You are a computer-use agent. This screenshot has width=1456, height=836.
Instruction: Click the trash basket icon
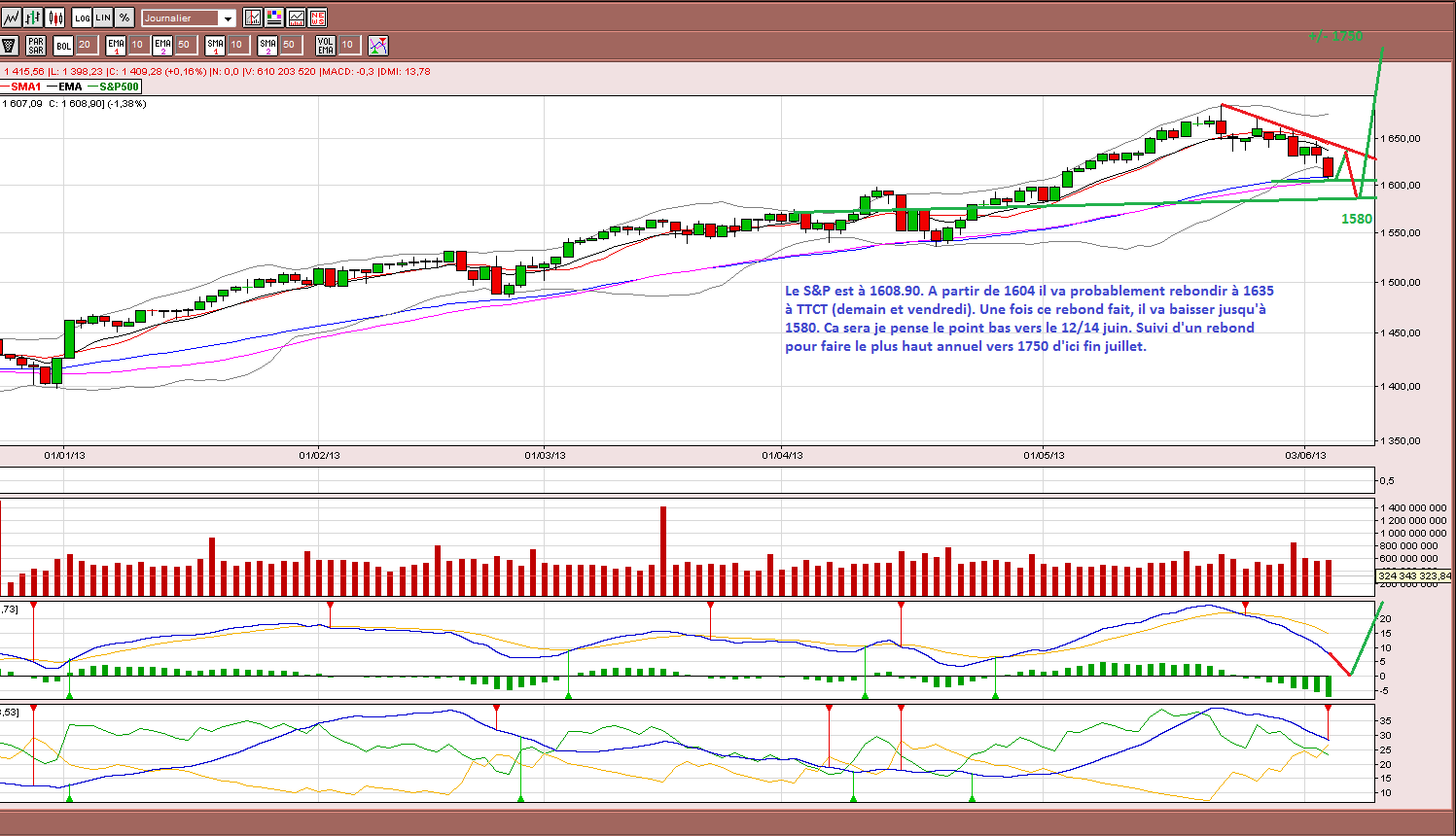click(10, 45)
